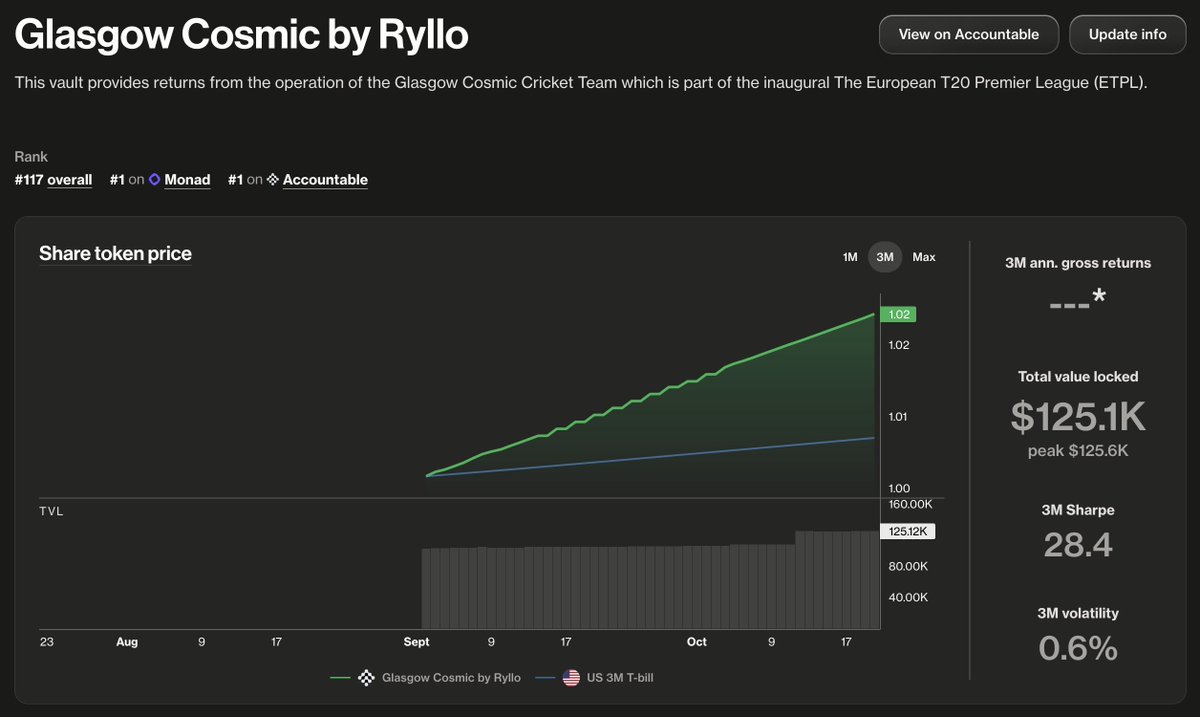
Task: Toggle Glasgow Cosmic by Ryllo legend entry
Action: point(426,678)
